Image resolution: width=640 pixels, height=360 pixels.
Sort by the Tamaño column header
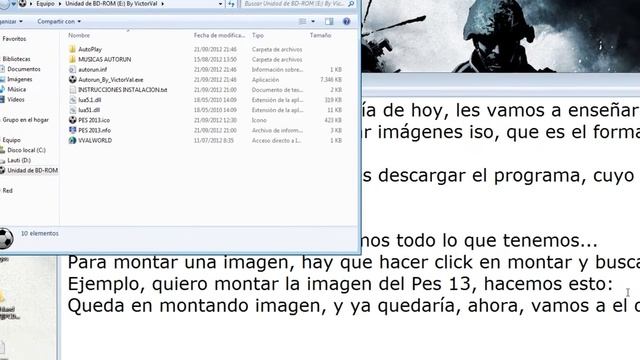320,36
